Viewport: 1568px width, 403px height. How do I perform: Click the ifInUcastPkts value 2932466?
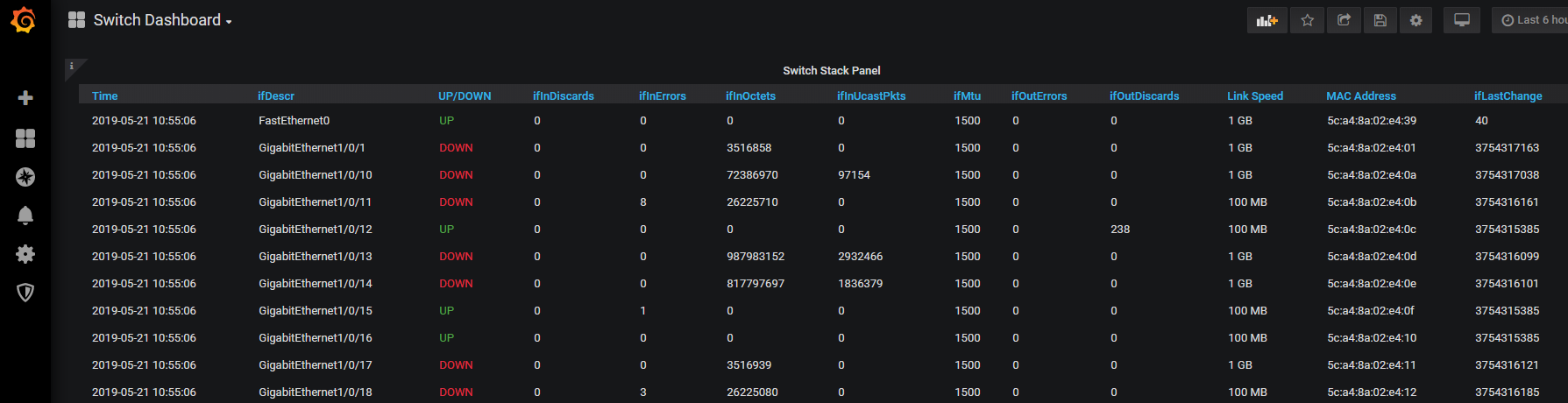click(x=861, y=257)
